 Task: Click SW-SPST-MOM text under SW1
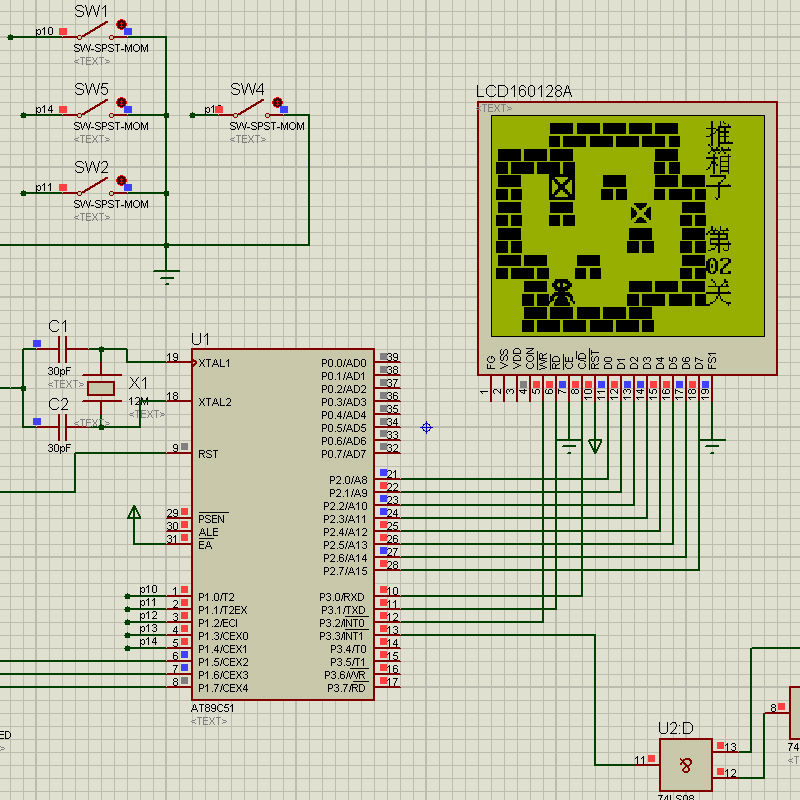111,48
